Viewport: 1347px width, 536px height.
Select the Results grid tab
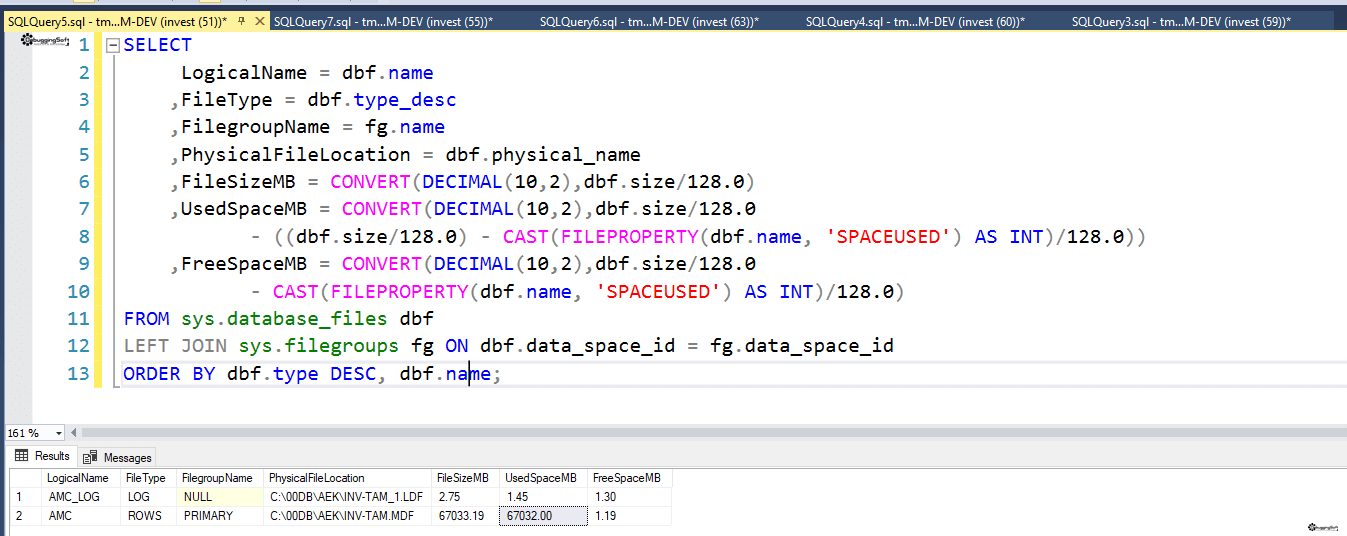(x=42, y=456)
